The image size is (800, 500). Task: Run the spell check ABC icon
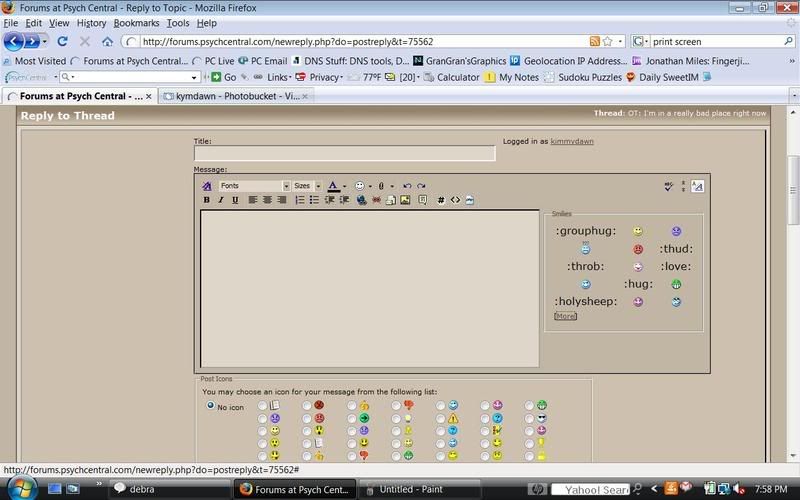pyautogui.click(x=668, y=186)
